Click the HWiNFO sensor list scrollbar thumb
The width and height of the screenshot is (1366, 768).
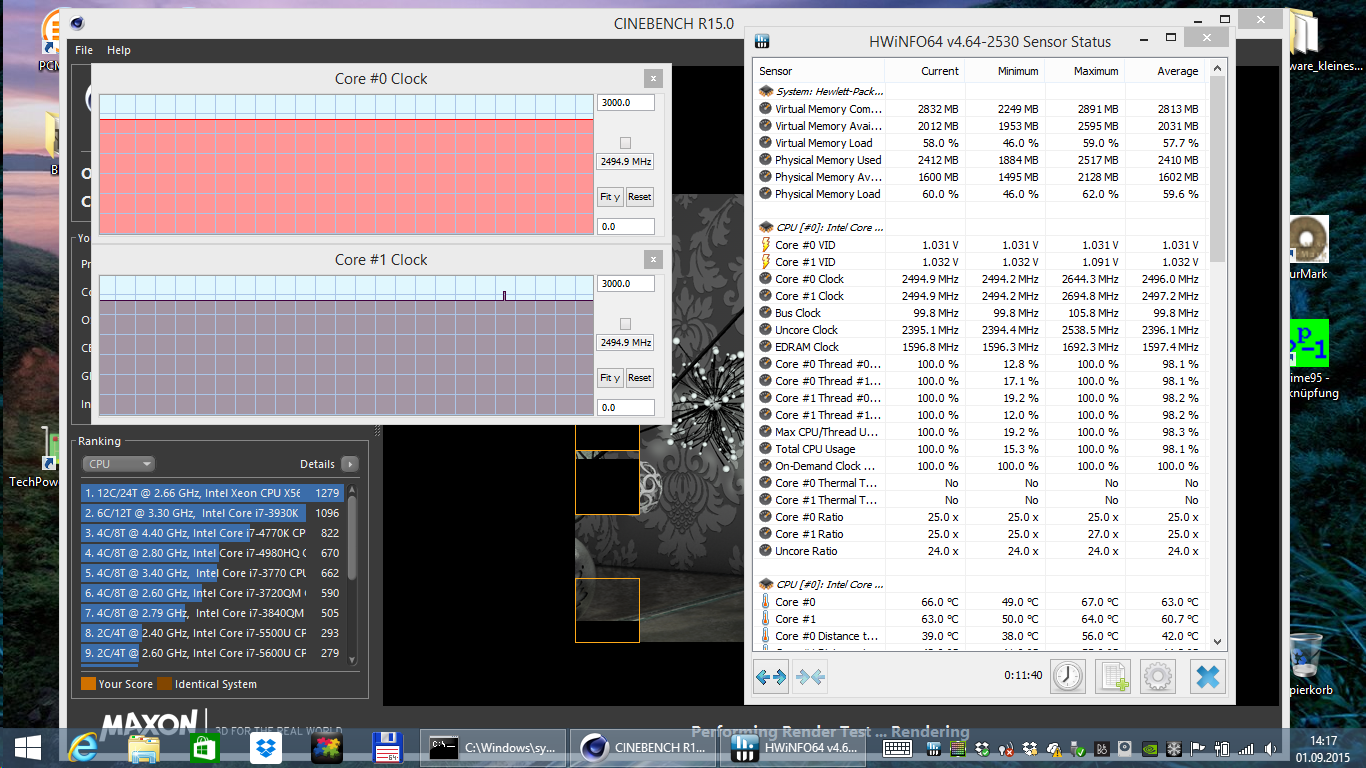1217,170
